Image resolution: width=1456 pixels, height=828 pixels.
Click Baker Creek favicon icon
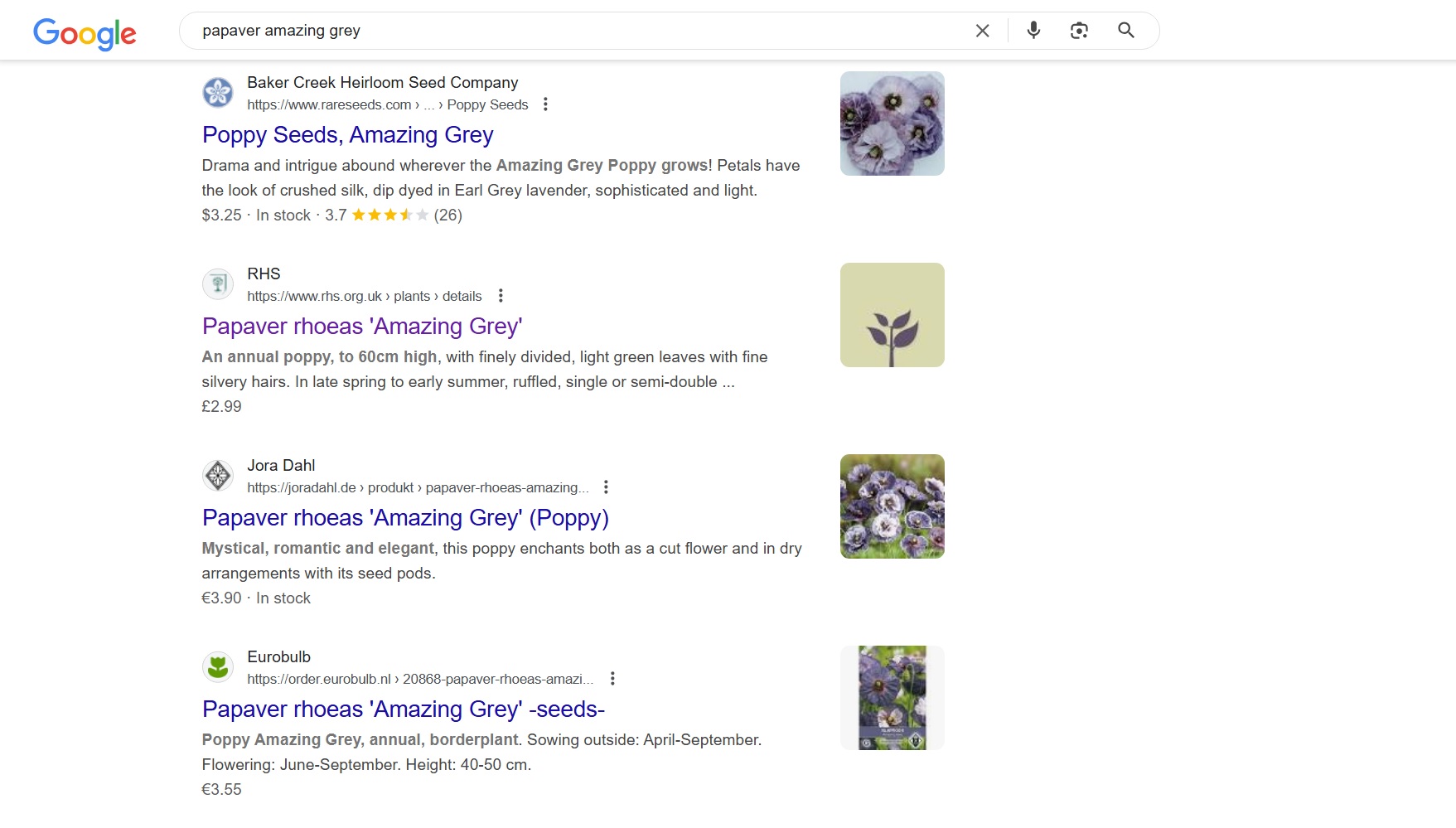(218, 93)
